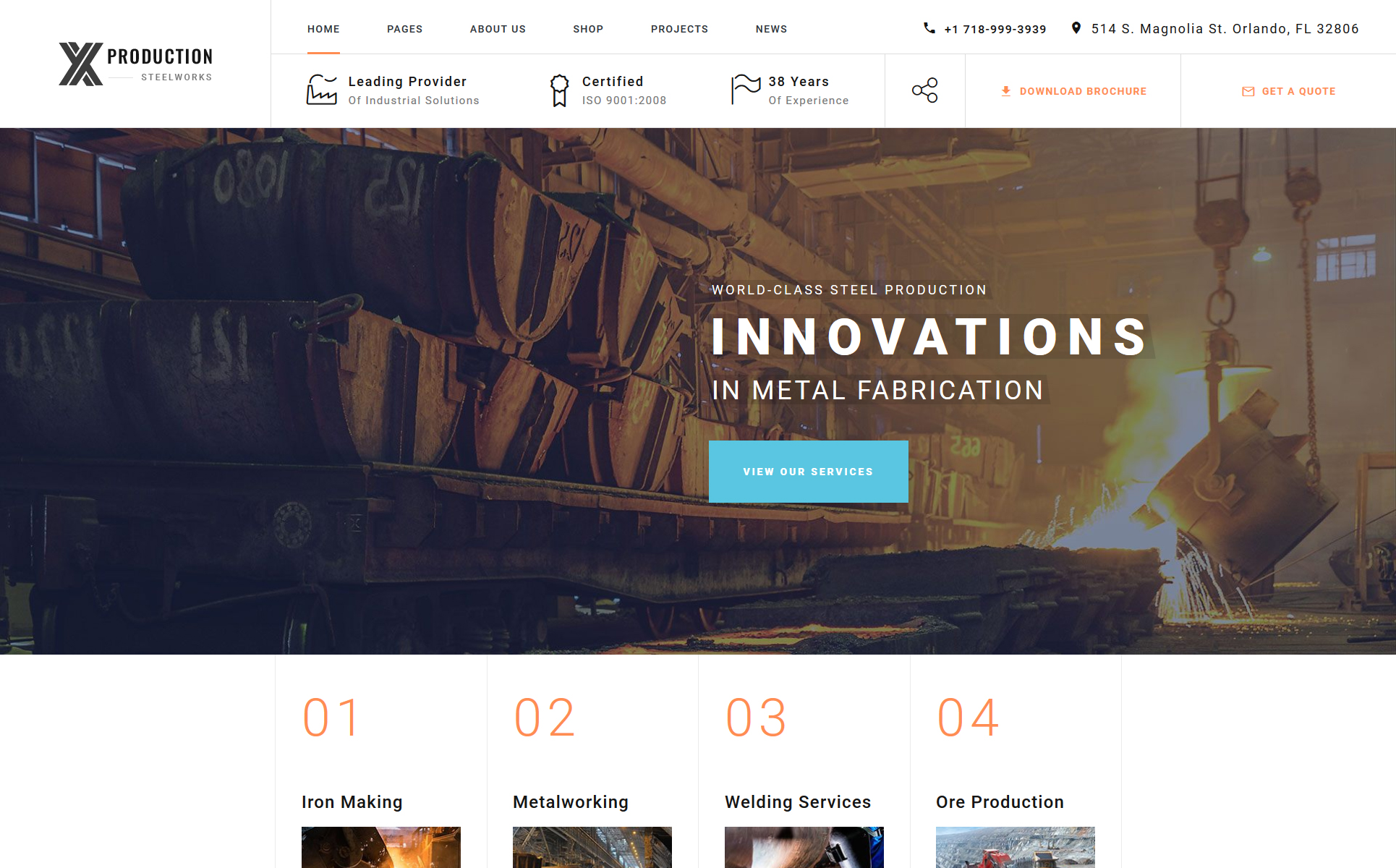
Task: Click the Leading Provider text
Action: 407,82
